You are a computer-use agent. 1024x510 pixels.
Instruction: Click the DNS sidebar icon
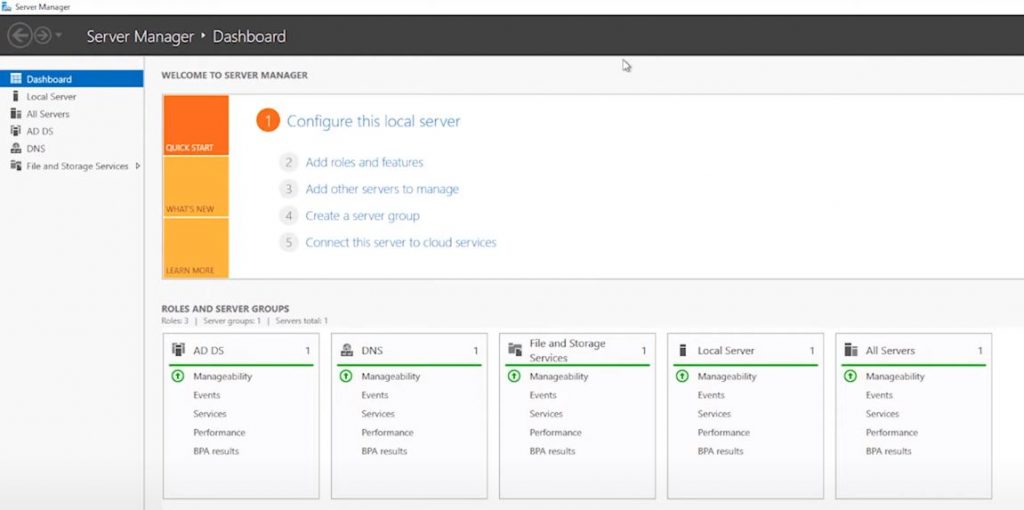(x=16, y=148)
